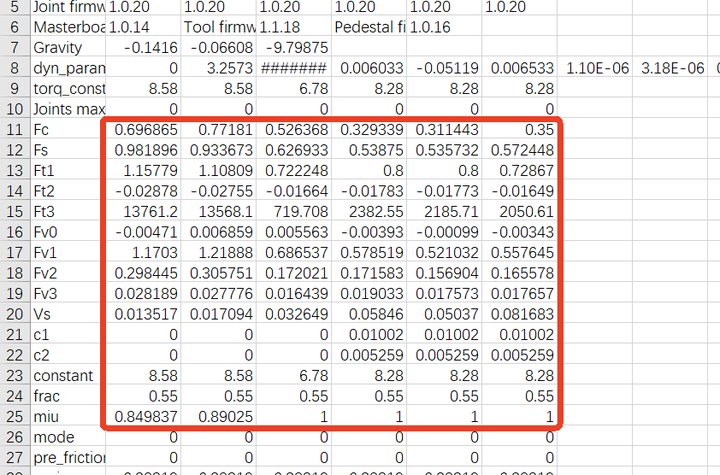
Task: Select the 1.10E-06 cell
Action: [596, 69]
